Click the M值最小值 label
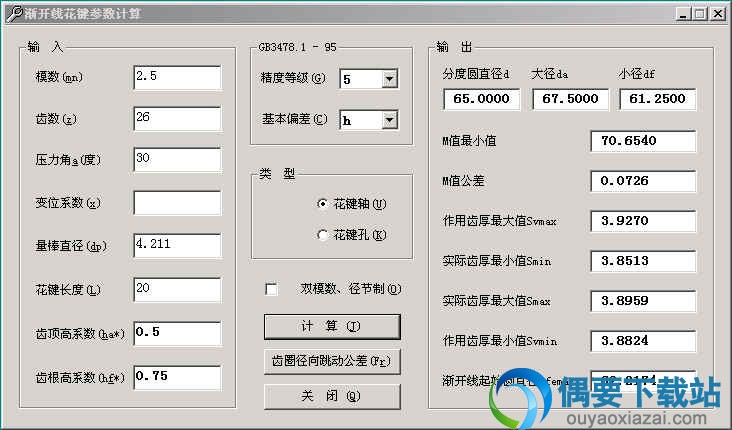732x430 pixels. coord(469,141)
